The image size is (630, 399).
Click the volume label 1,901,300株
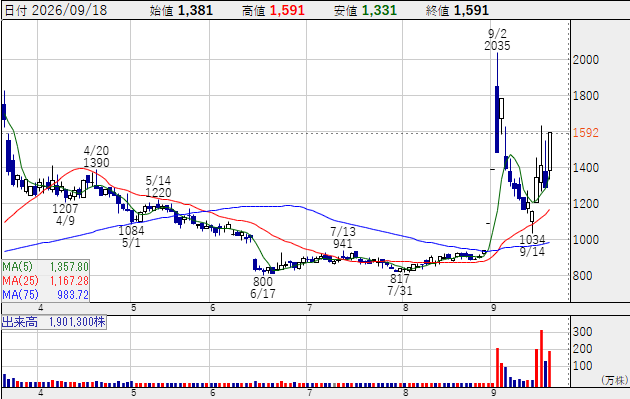pyautogui.click(x=77, y=322)
